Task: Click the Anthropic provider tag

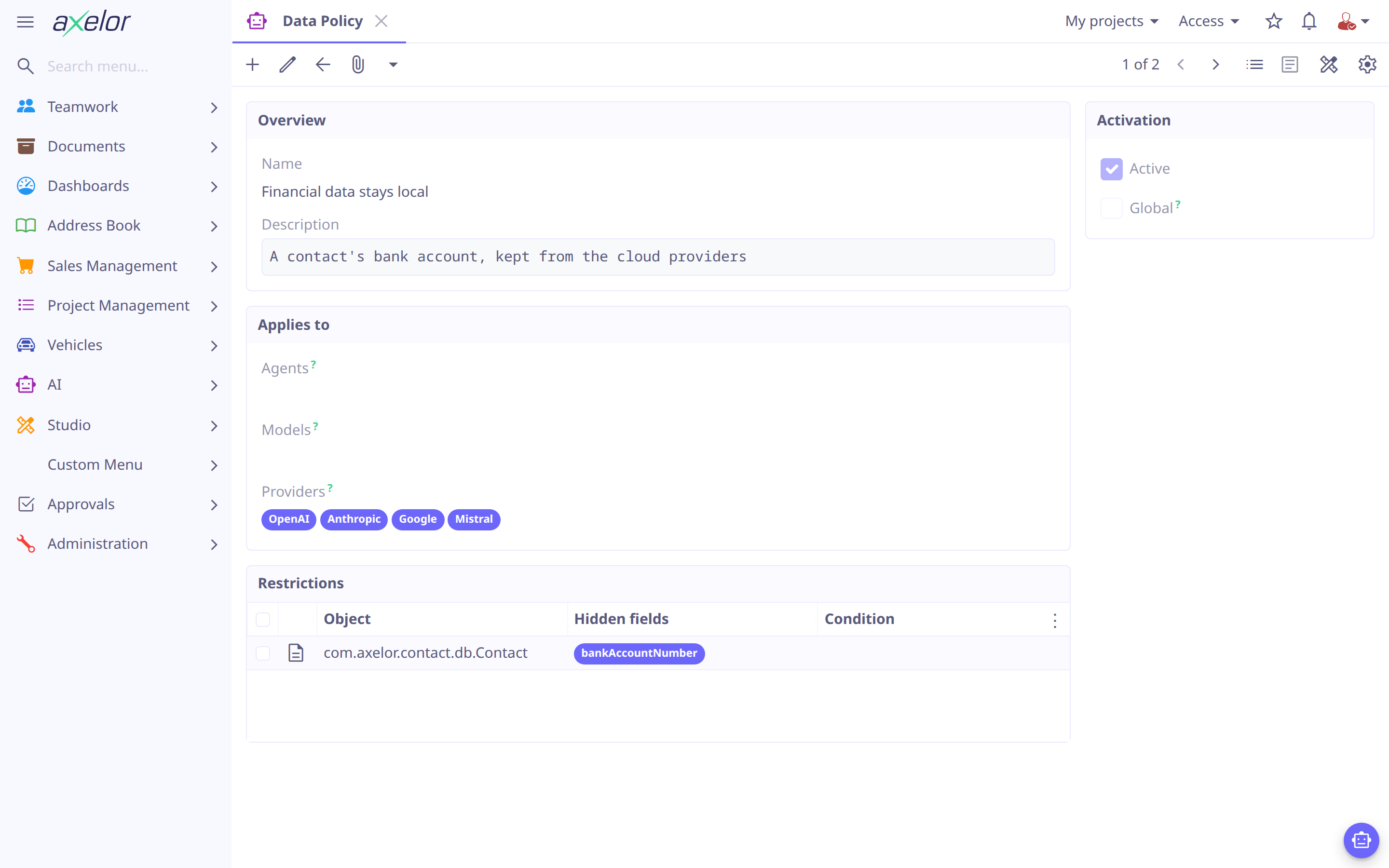Action: coord(354,519)
